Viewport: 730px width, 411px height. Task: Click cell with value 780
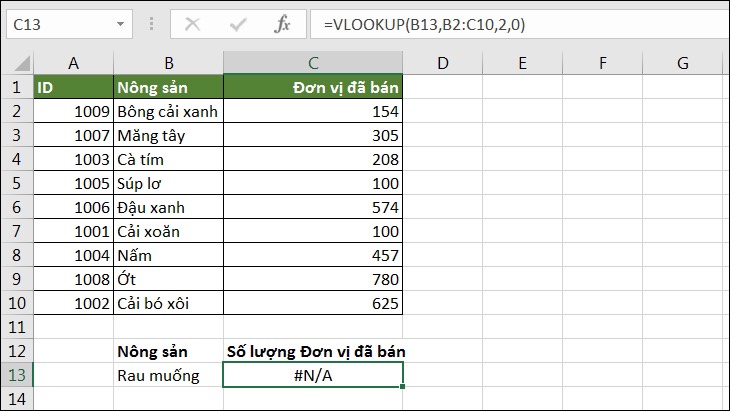[313, 279]
